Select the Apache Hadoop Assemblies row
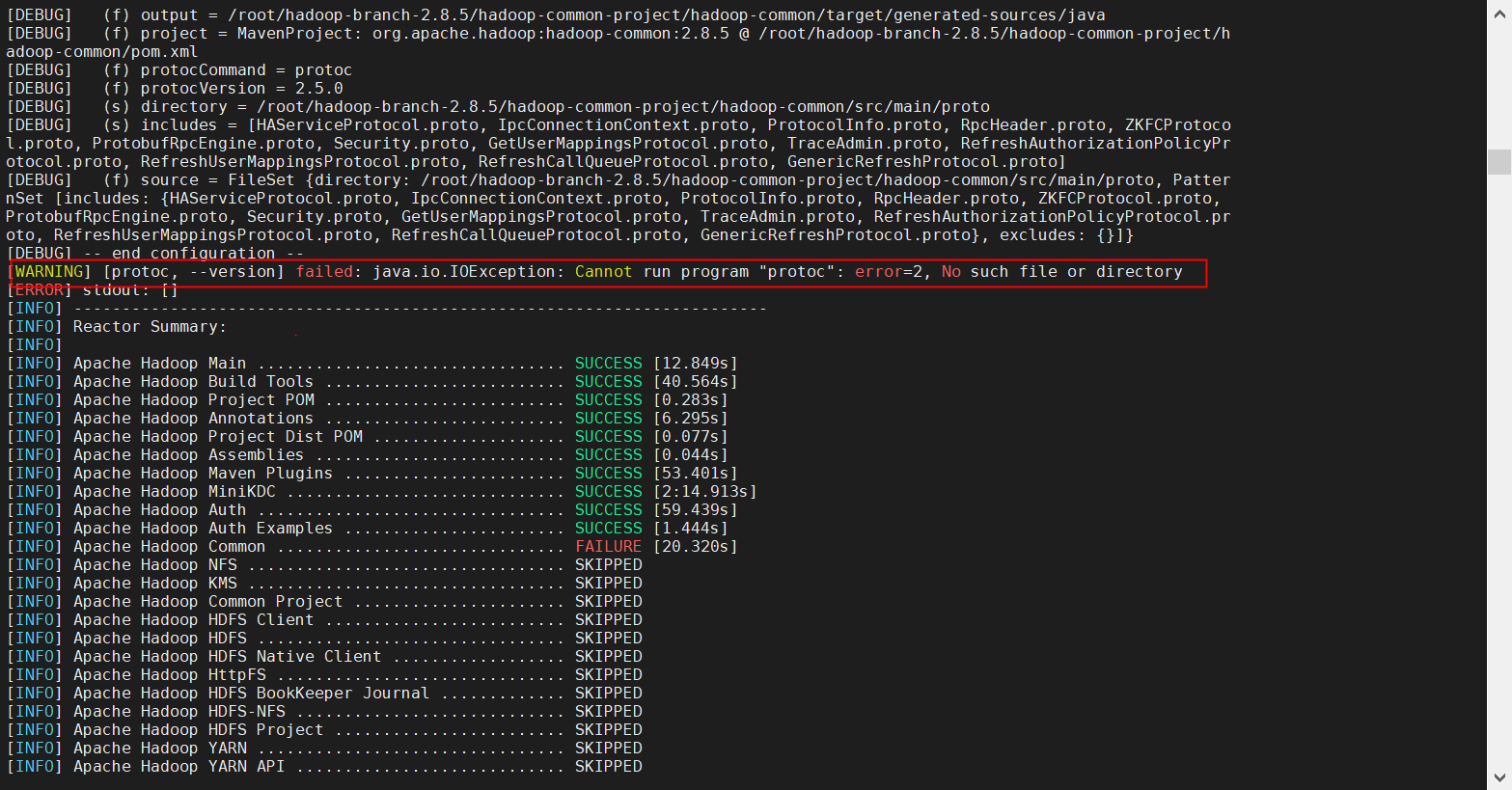This screenshot has height=790, width=1512. tap(368, 455)
